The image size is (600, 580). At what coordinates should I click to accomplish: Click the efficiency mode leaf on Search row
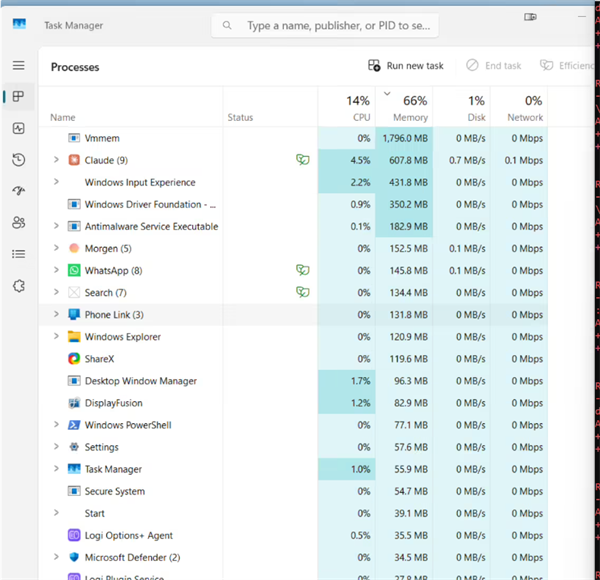tap(303, 292)
